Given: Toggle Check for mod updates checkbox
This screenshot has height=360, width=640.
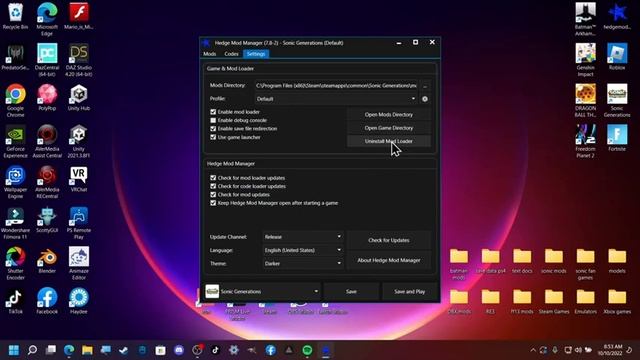Looking at the screenshot, I should pyautogui.click(x=213, y=195).
